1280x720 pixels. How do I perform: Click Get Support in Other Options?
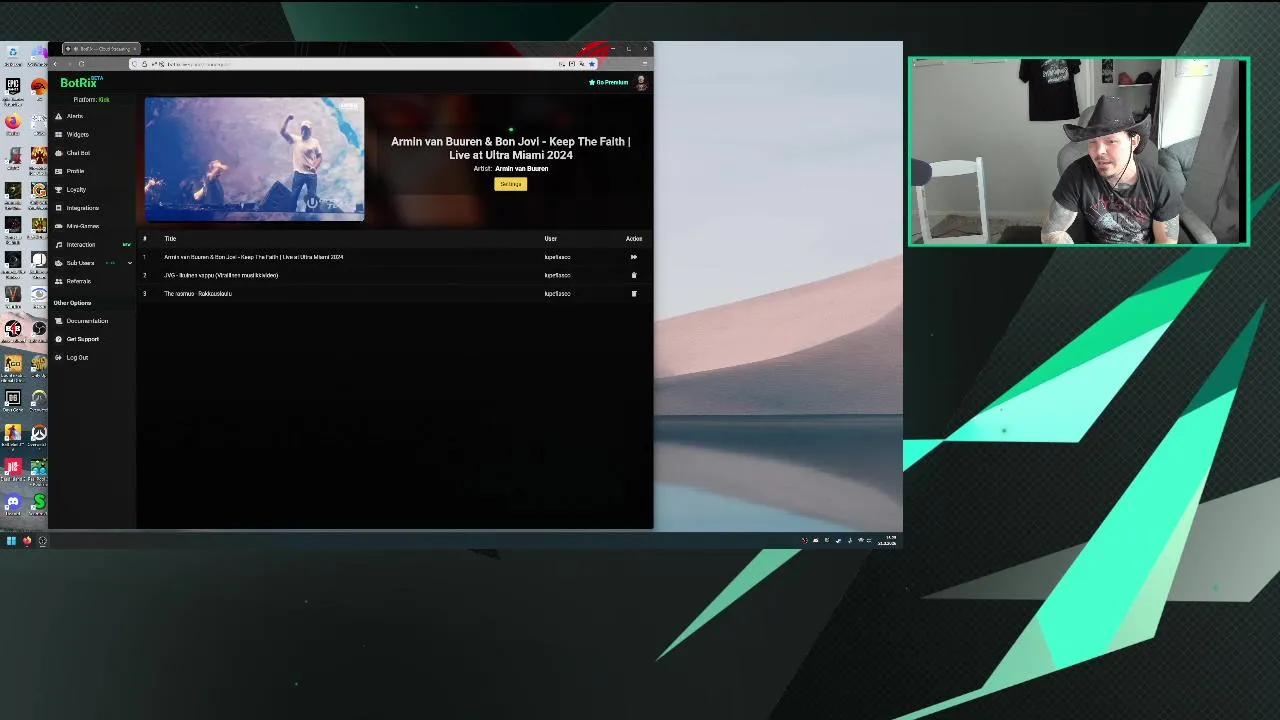point(83,339)
